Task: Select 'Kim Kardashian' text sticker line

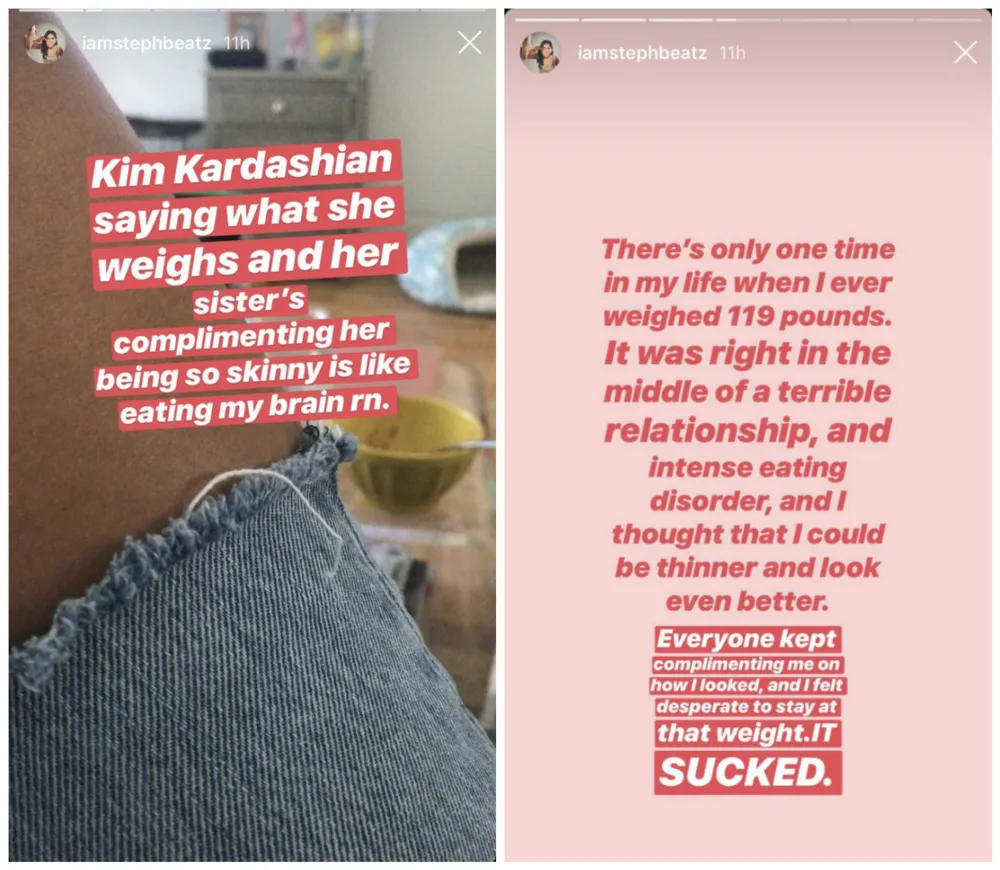Action: pos(243,166)
